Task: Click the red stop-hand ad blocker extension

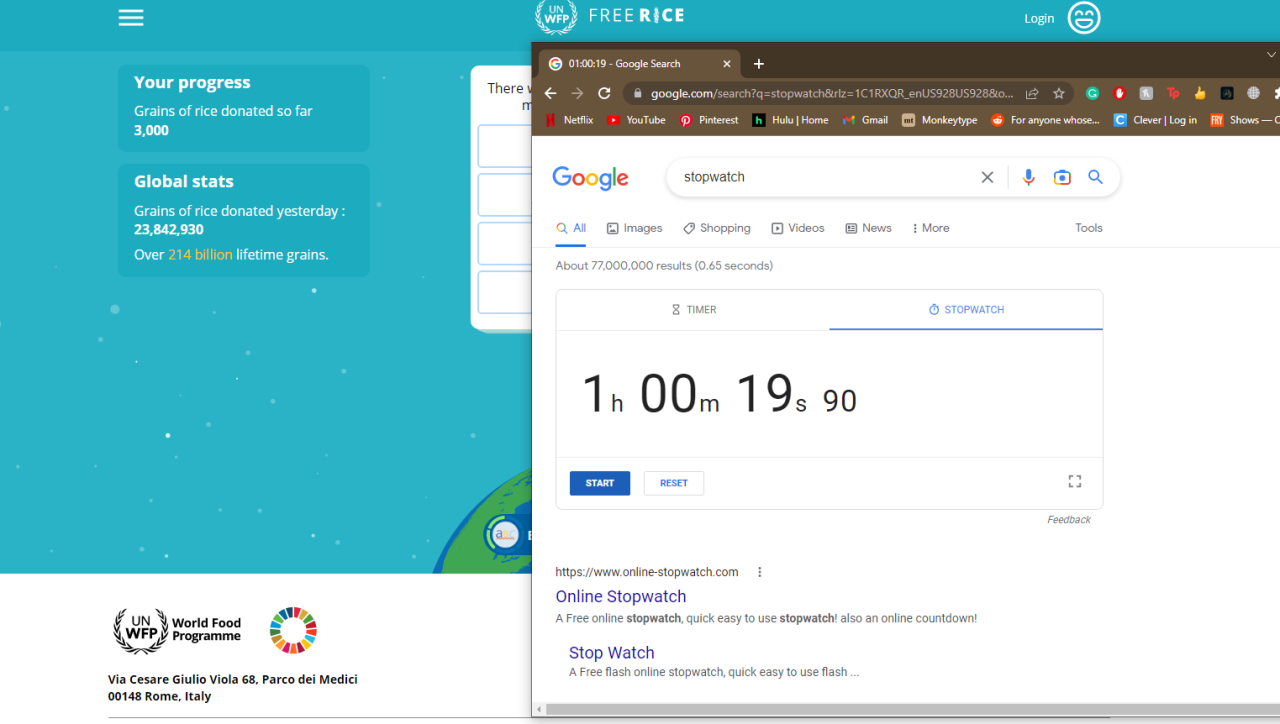Action: tap(1120, 93)
